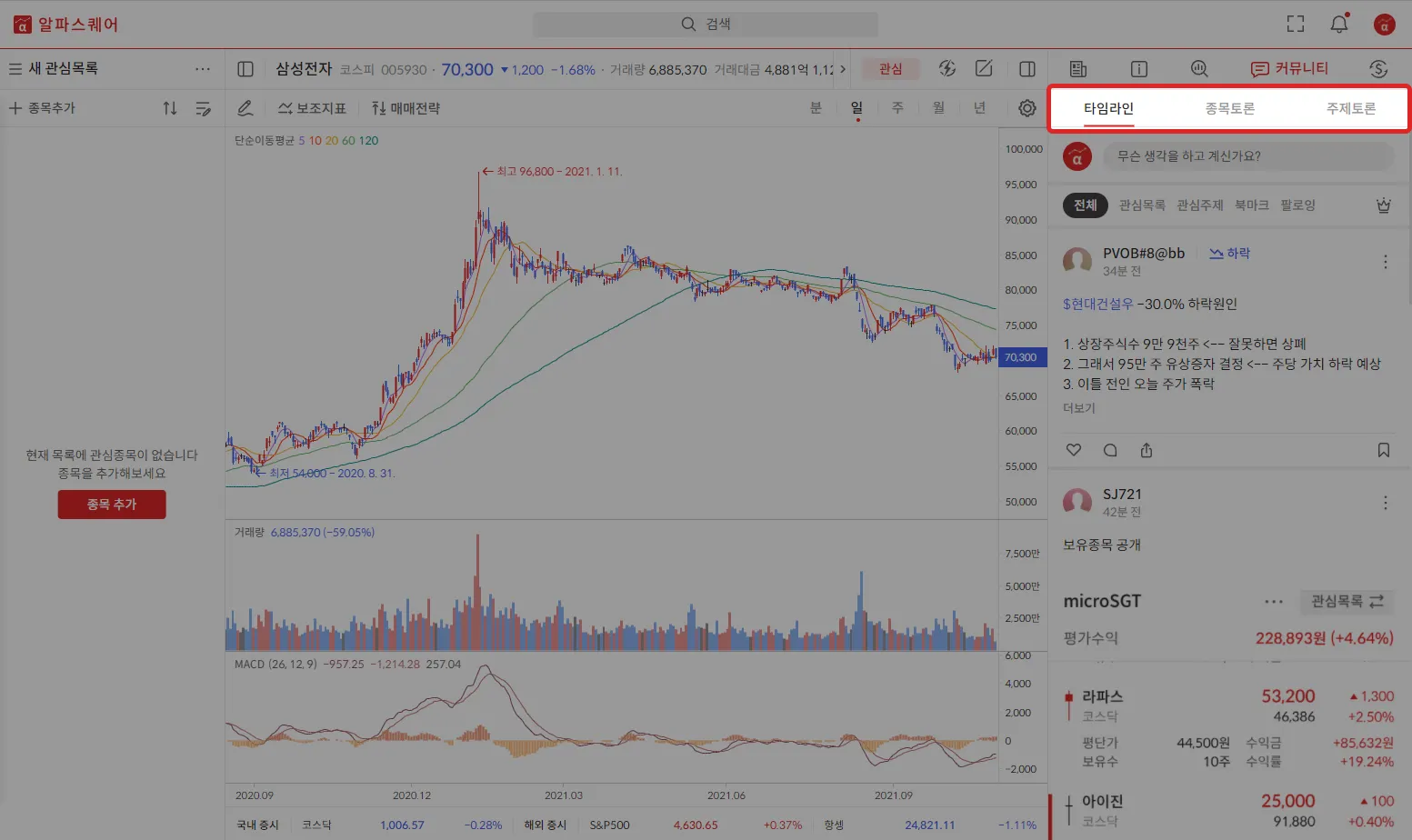Click the 해외 증시 ticker label
The image size is (1412, 840).
pos(546,825)
